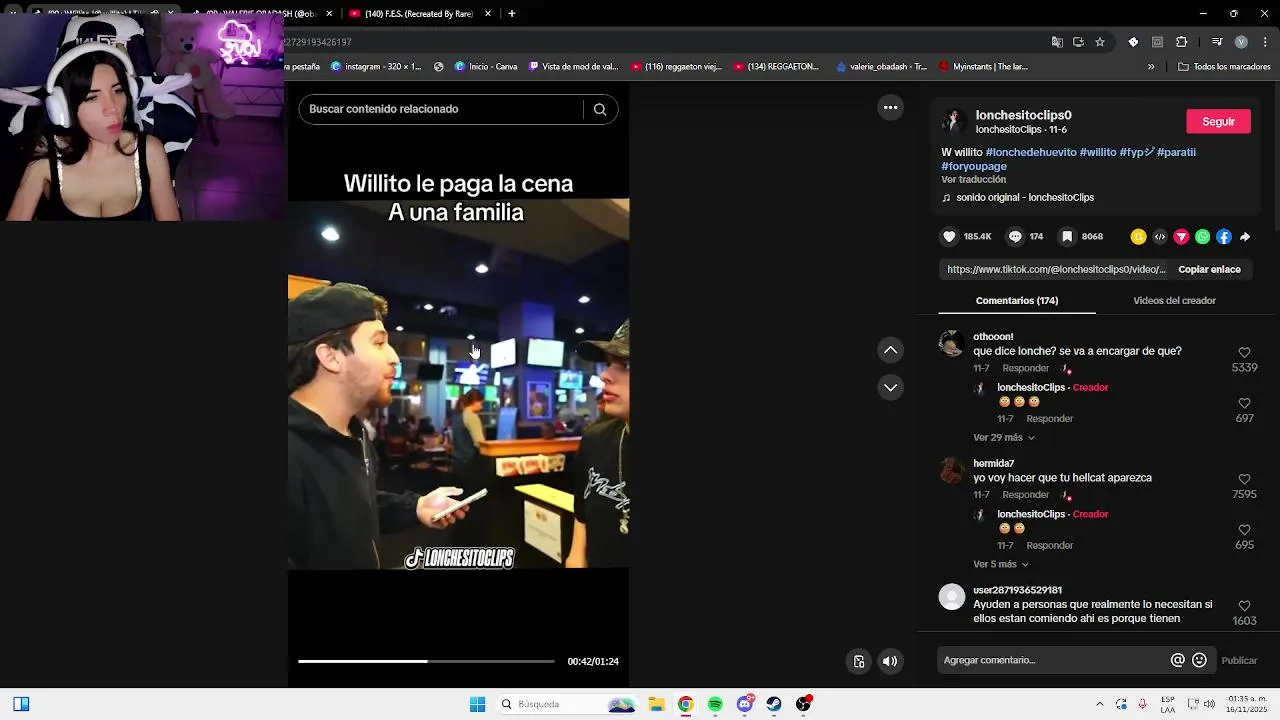
Task: Open Spotify from taskbar
Action: pos(715,704)
